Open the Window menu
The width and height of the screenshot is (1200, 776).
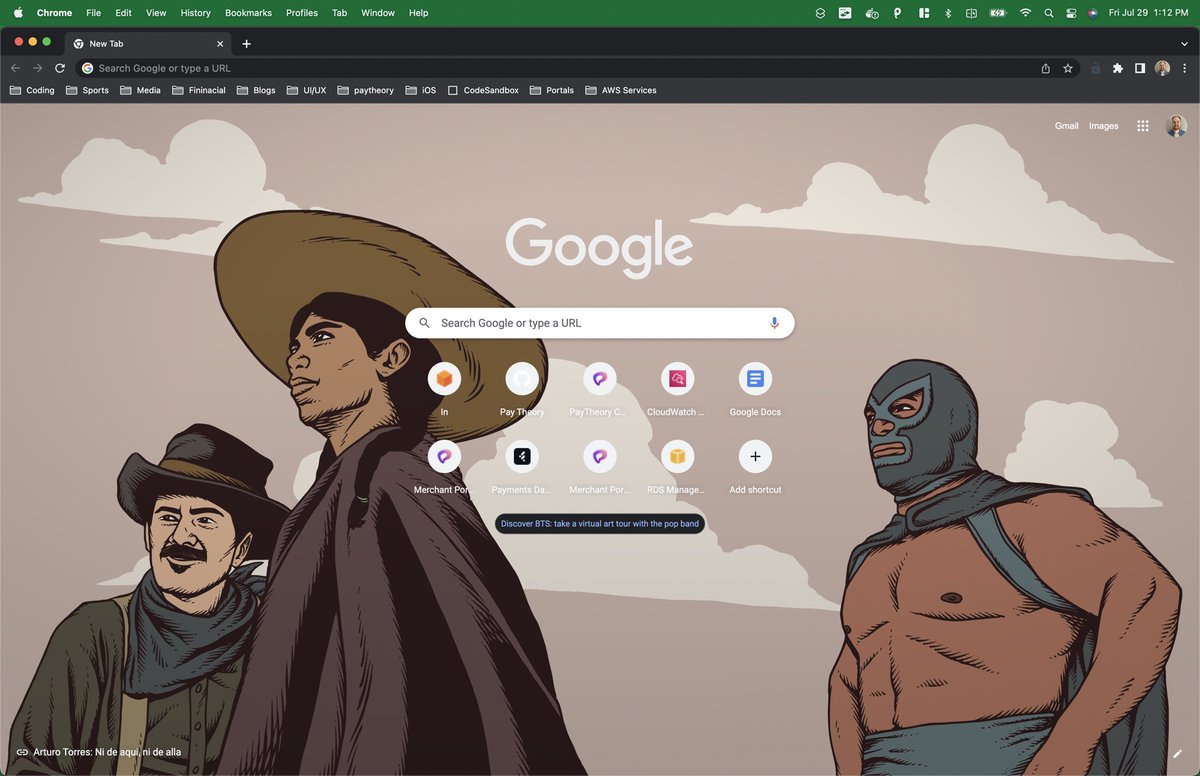378,13
